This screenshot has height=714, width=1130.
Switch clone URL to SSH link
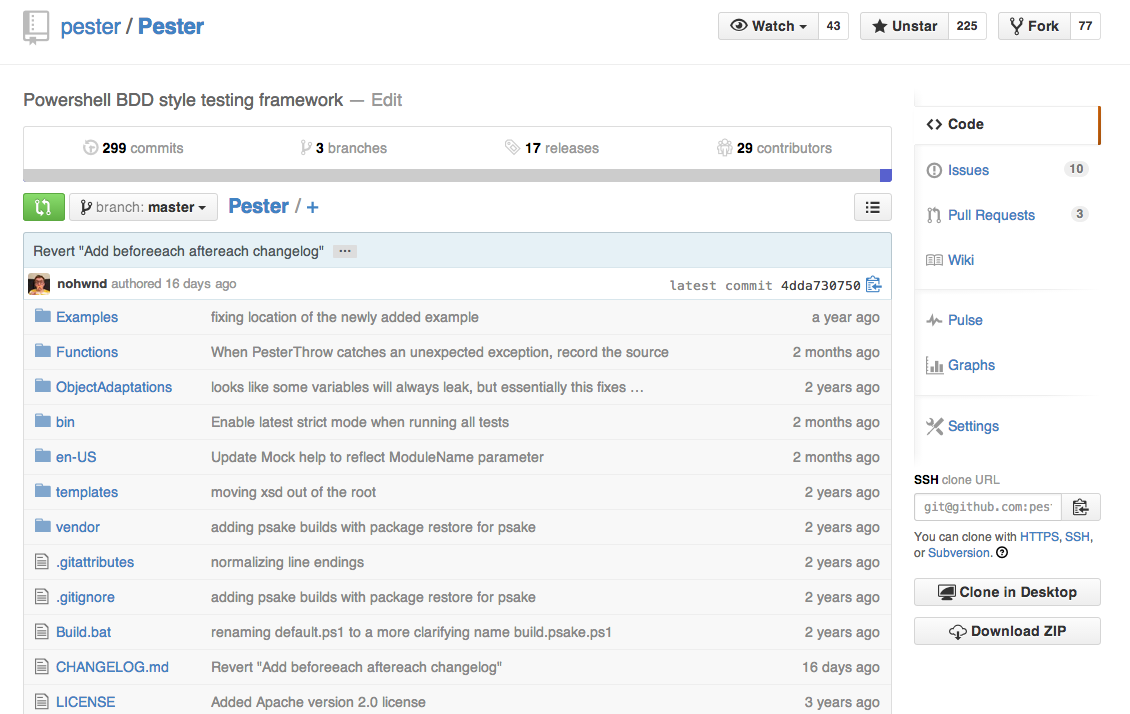coord(1077,537)
